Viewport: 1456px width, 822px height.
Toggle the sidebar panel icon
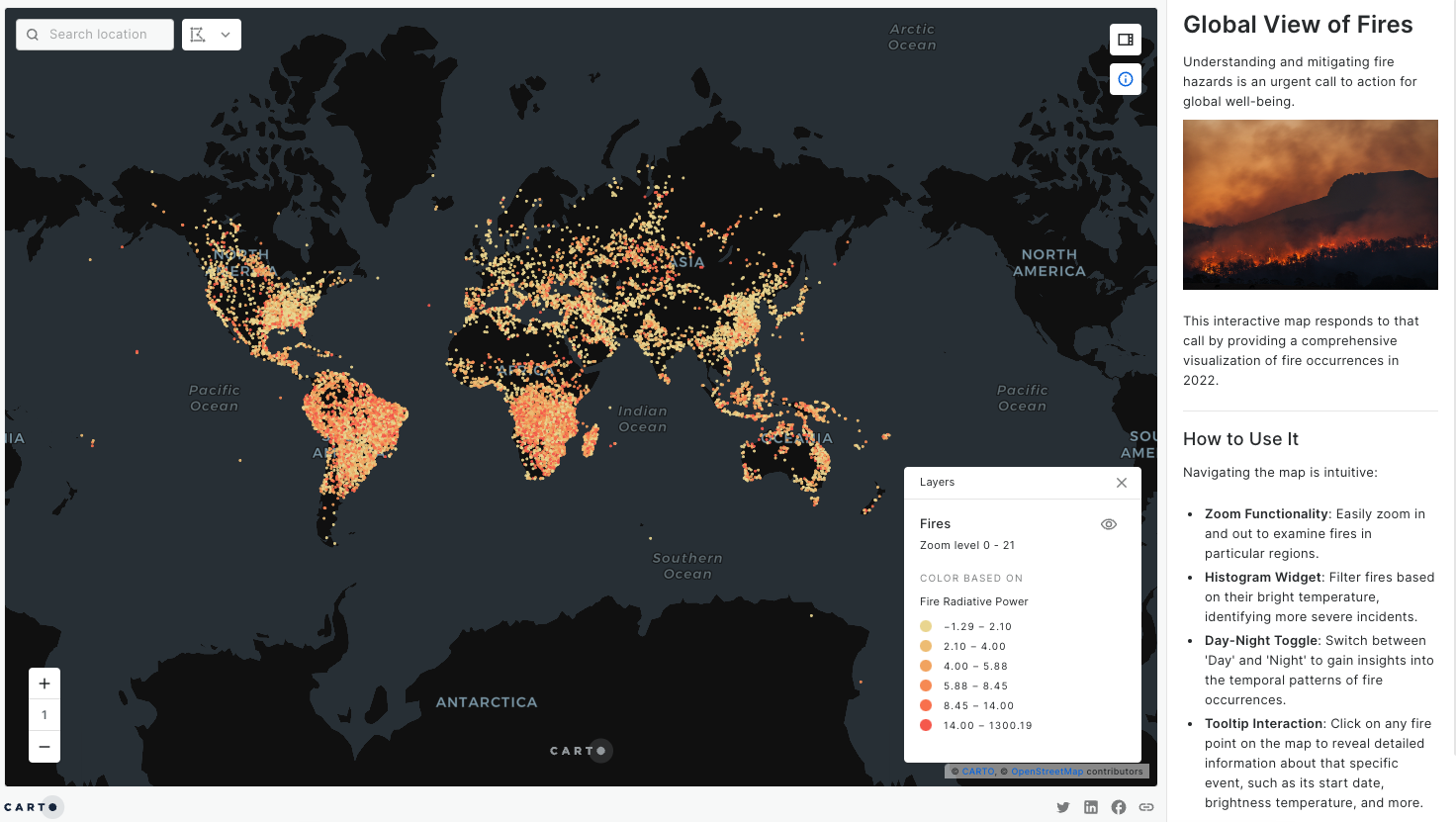[1126, 40]
